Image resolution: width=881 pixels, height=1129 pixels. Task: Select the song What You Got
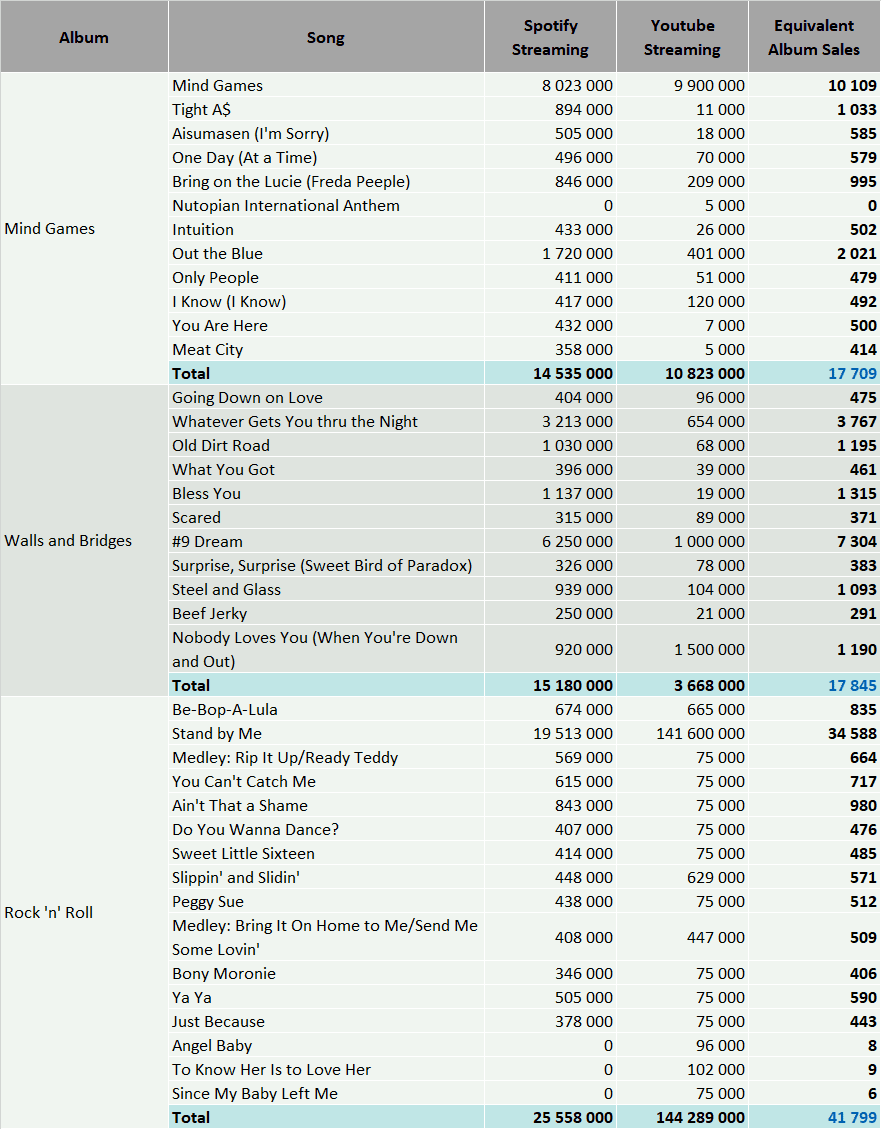tap(326, 469)
